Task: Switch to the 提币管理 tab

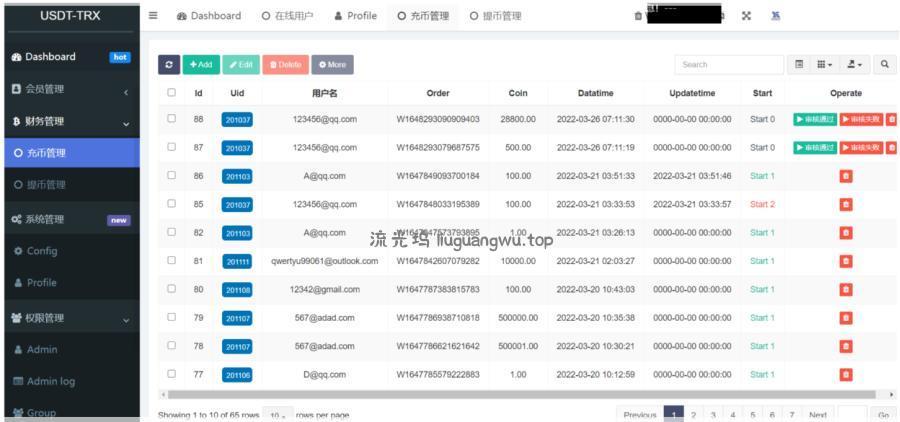Action: coord(495,16)
